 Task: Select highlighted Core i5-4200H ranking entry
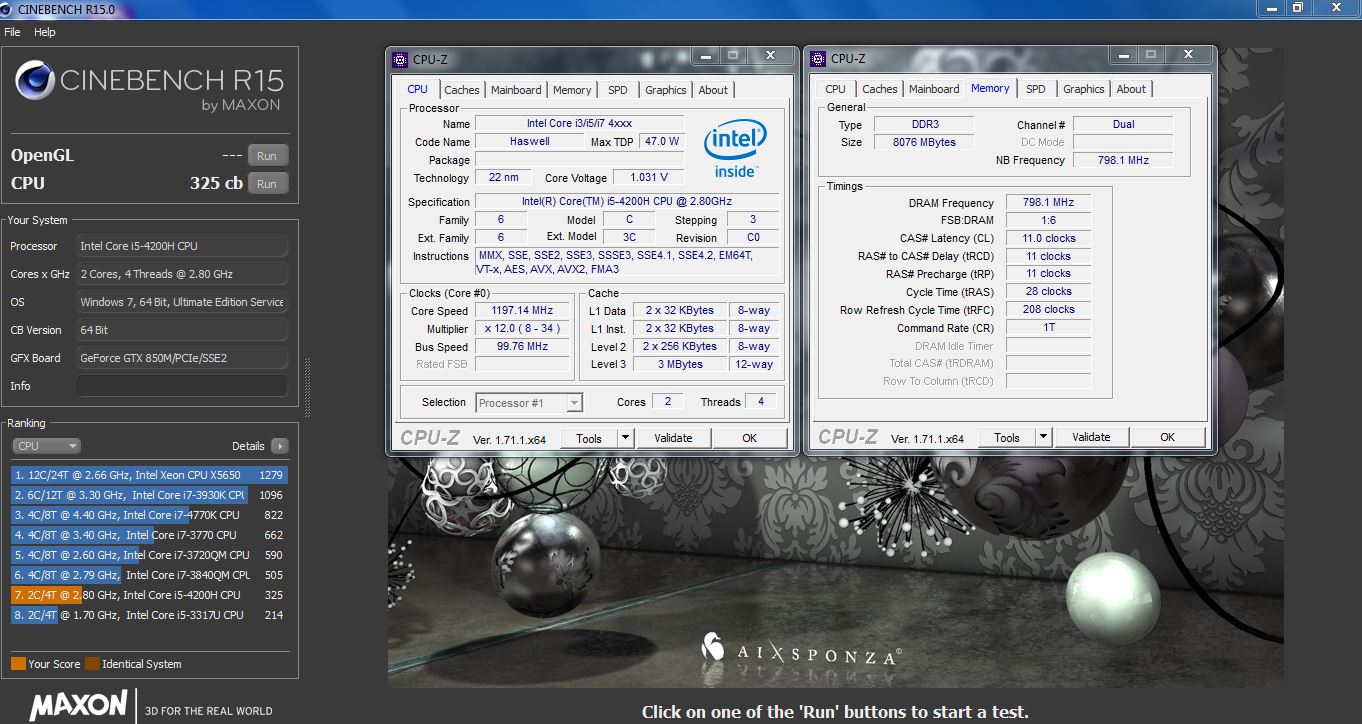(149, 595)
